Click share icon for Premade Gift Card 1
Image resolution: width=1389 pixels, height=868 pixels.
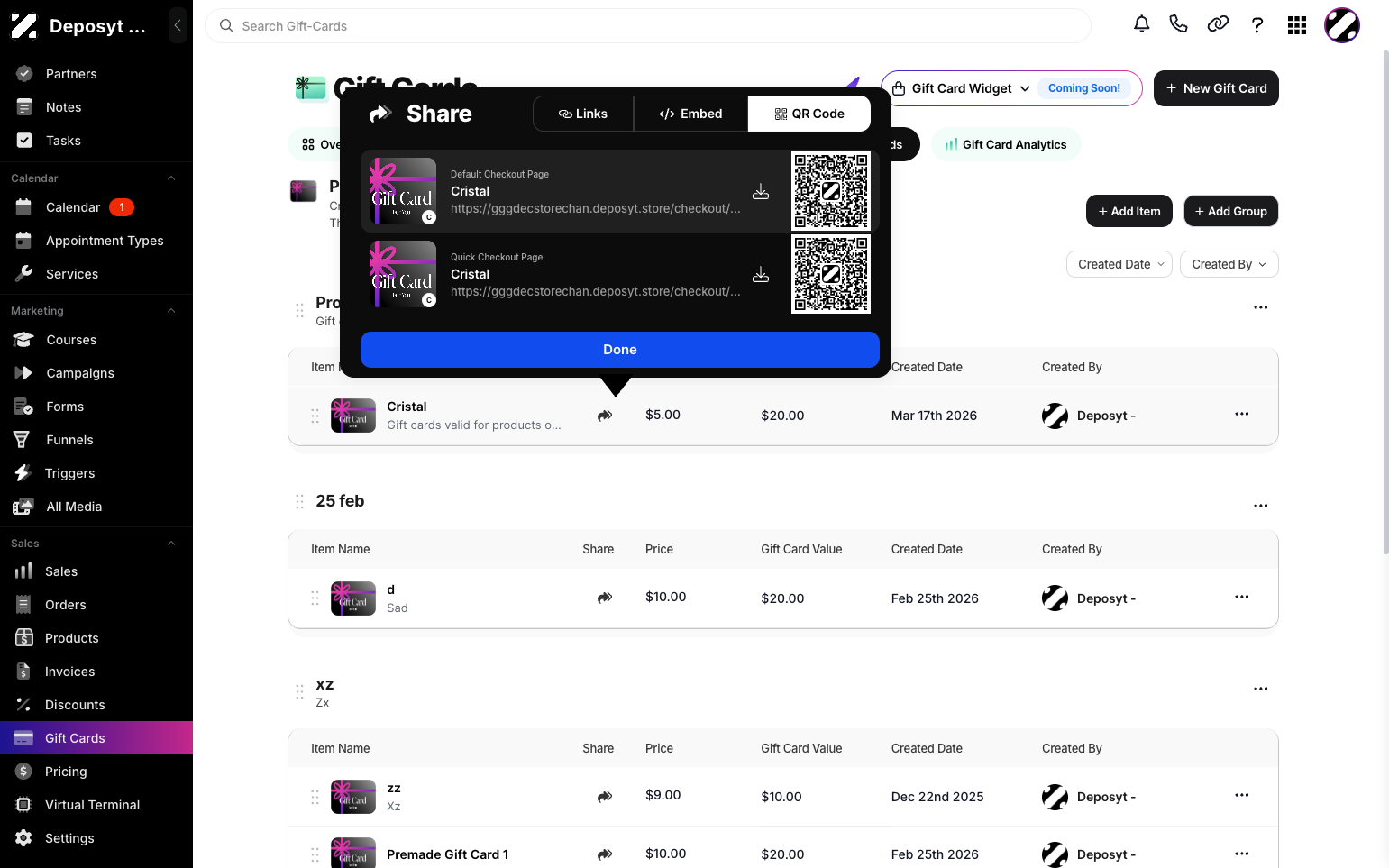(605, 854)
